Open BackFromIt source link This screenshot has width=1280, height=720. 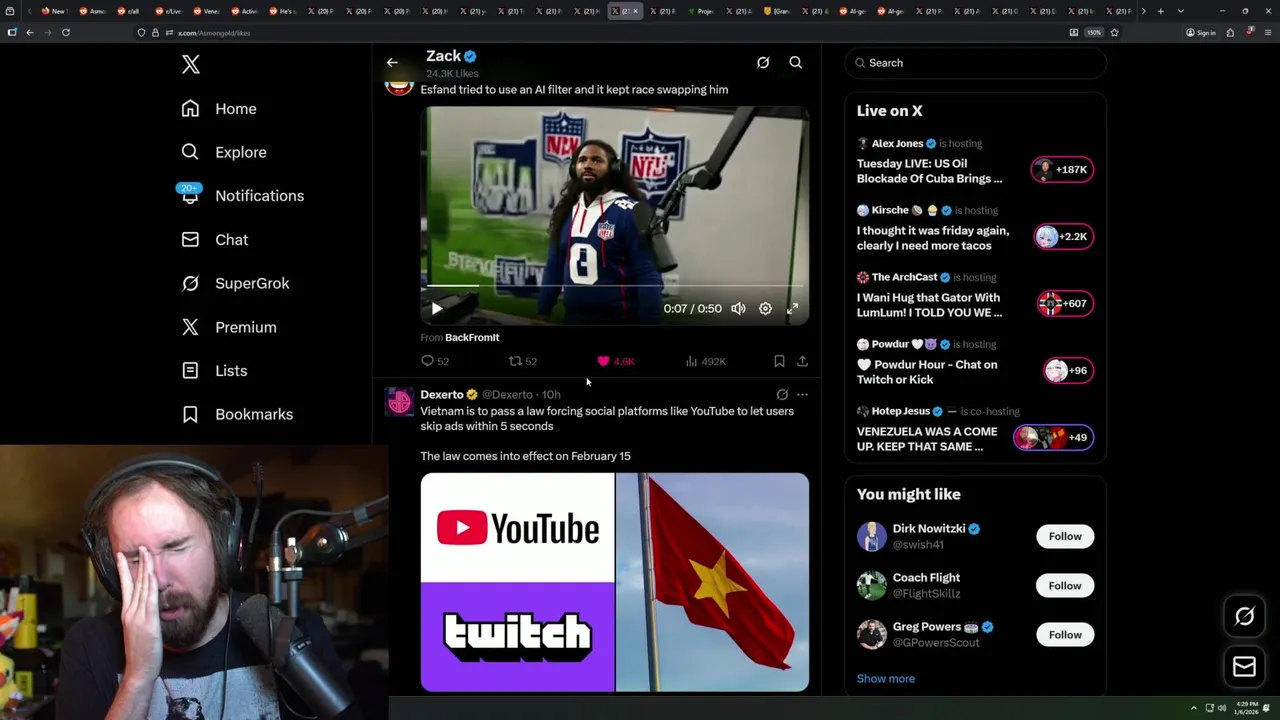[x=472, y=338]
